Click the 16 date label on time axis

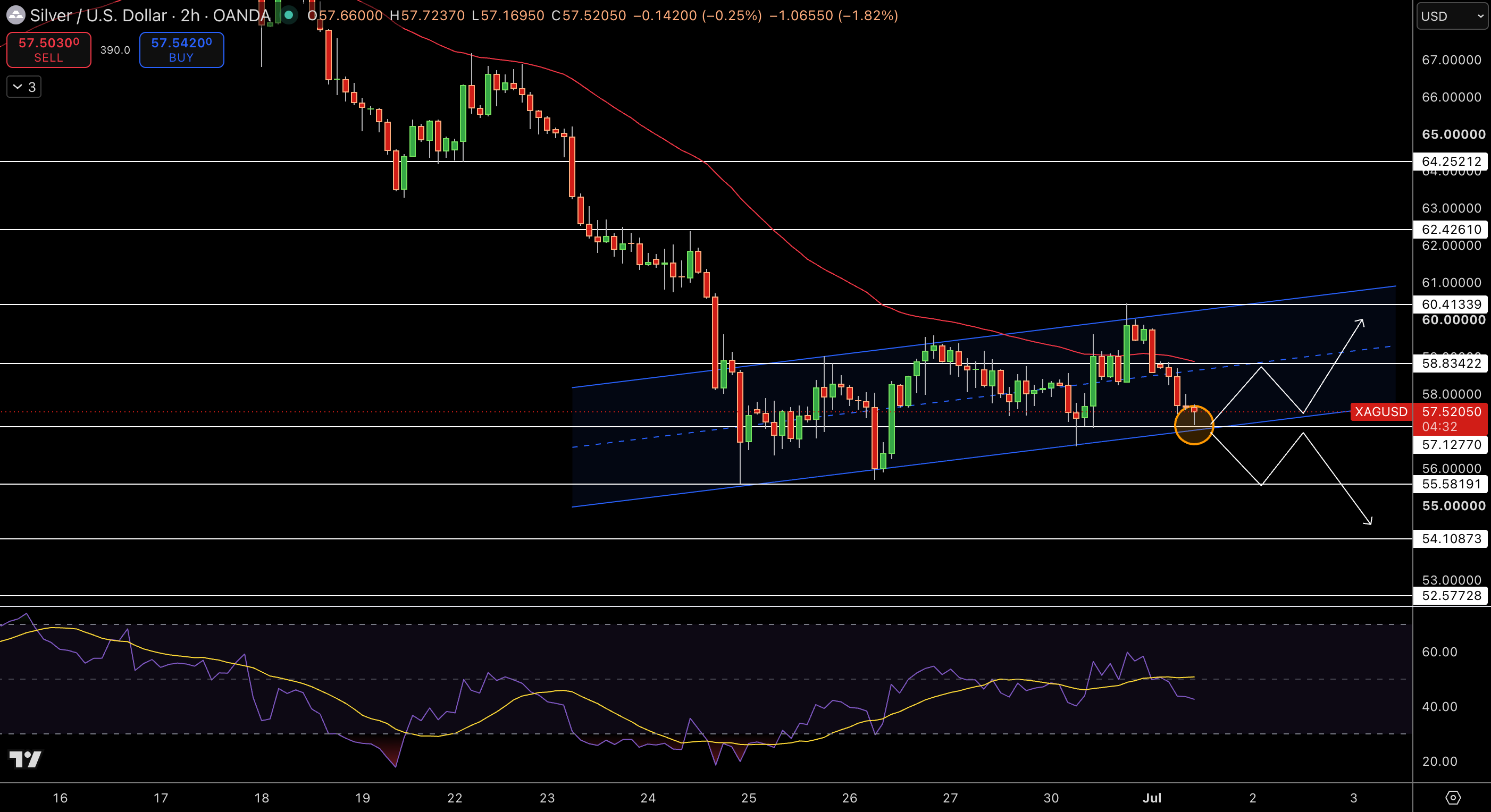point(60,798)
